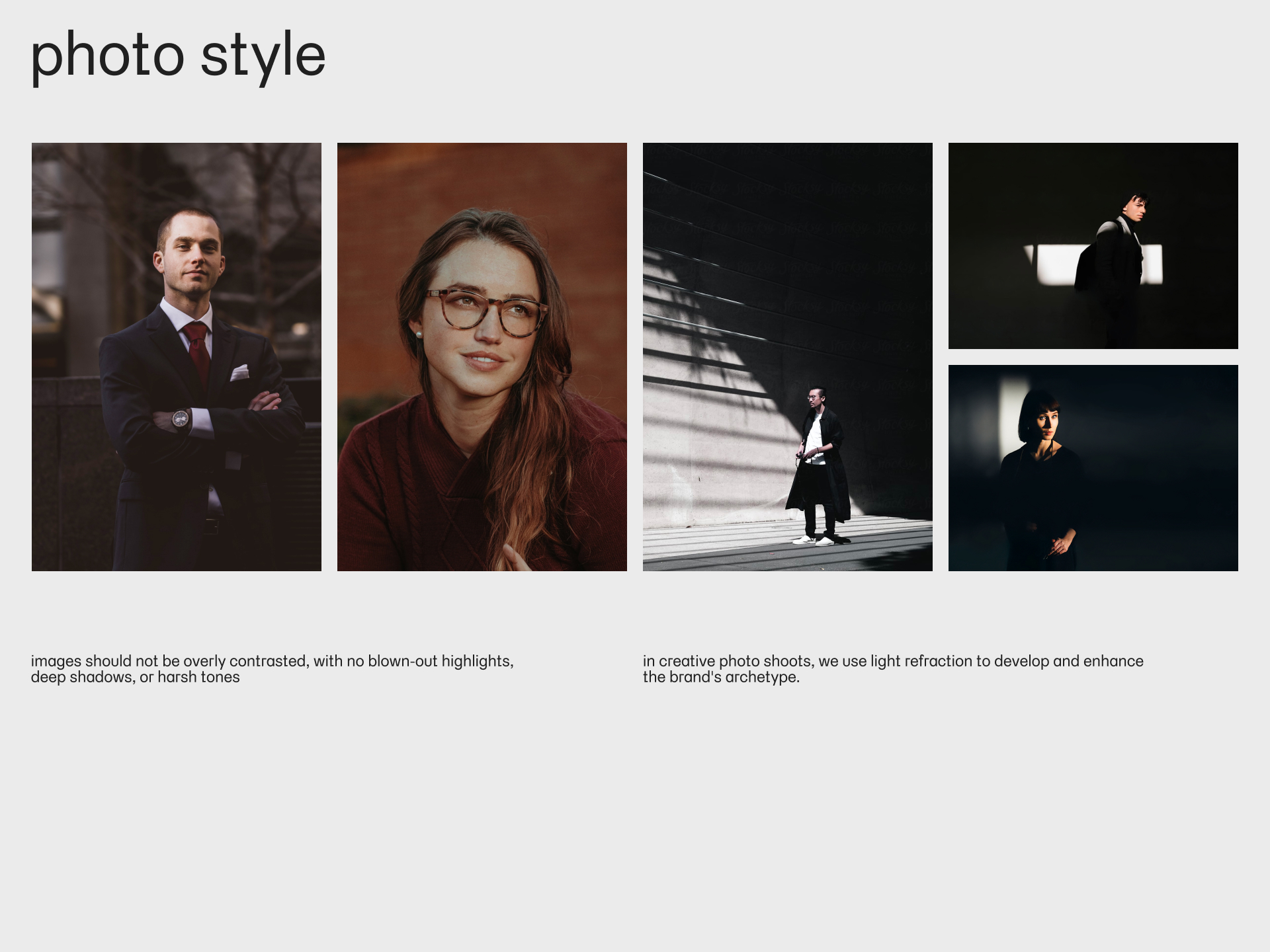
Task: Click the words 'blown-out highlights' in the left text
Action: tap(440, 661)
